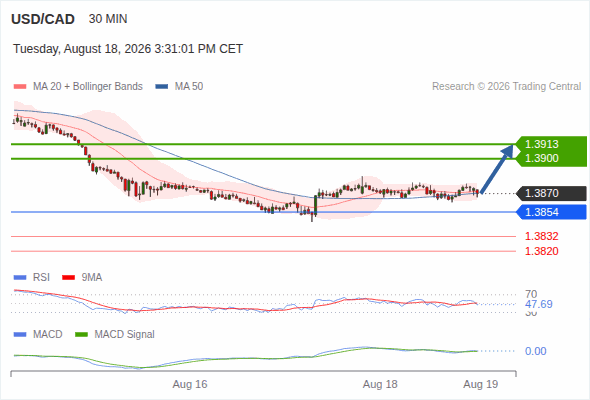Viewport: 590px width, 400px height.
Task: Click the Aug 18 date axis label
Action: click(x=380, y=384)
